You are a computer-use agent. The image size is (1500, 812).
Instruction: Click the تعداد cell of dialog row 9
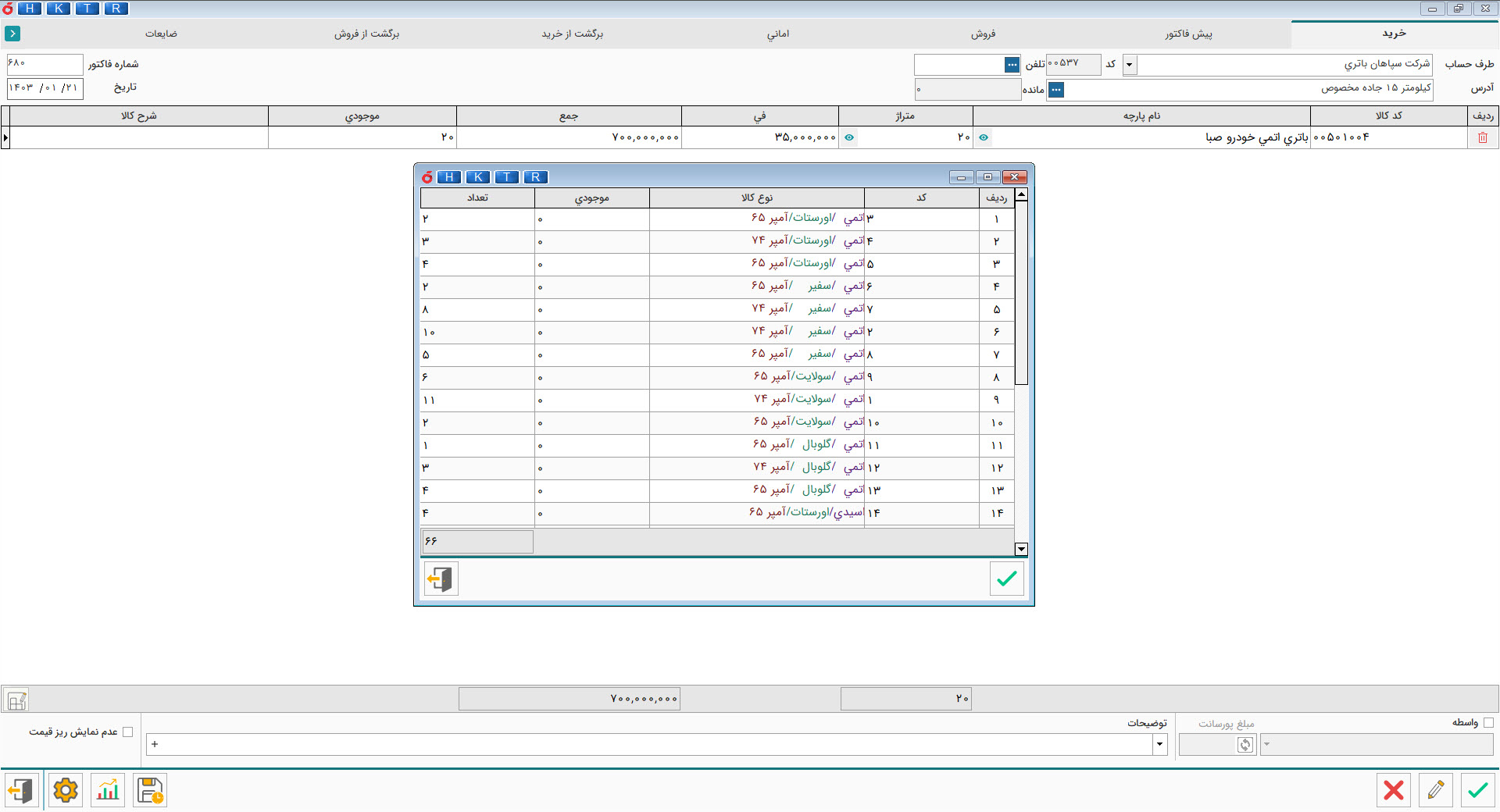point(477,400)
